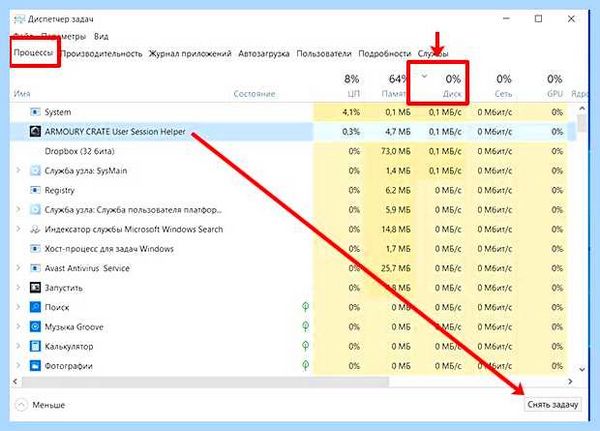Click Меньше to collapse details
The height and width of the screenshot is (431, 600).
pos(40,405)
